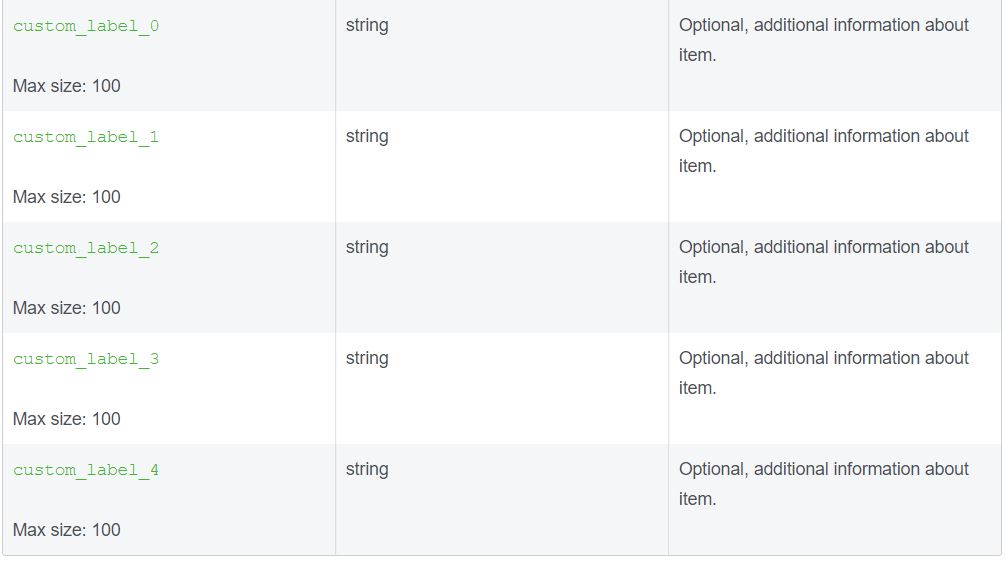The image size is (1005, 561).
Task: Select "string" type in custom_label_2 row
Action: [367, 248]
